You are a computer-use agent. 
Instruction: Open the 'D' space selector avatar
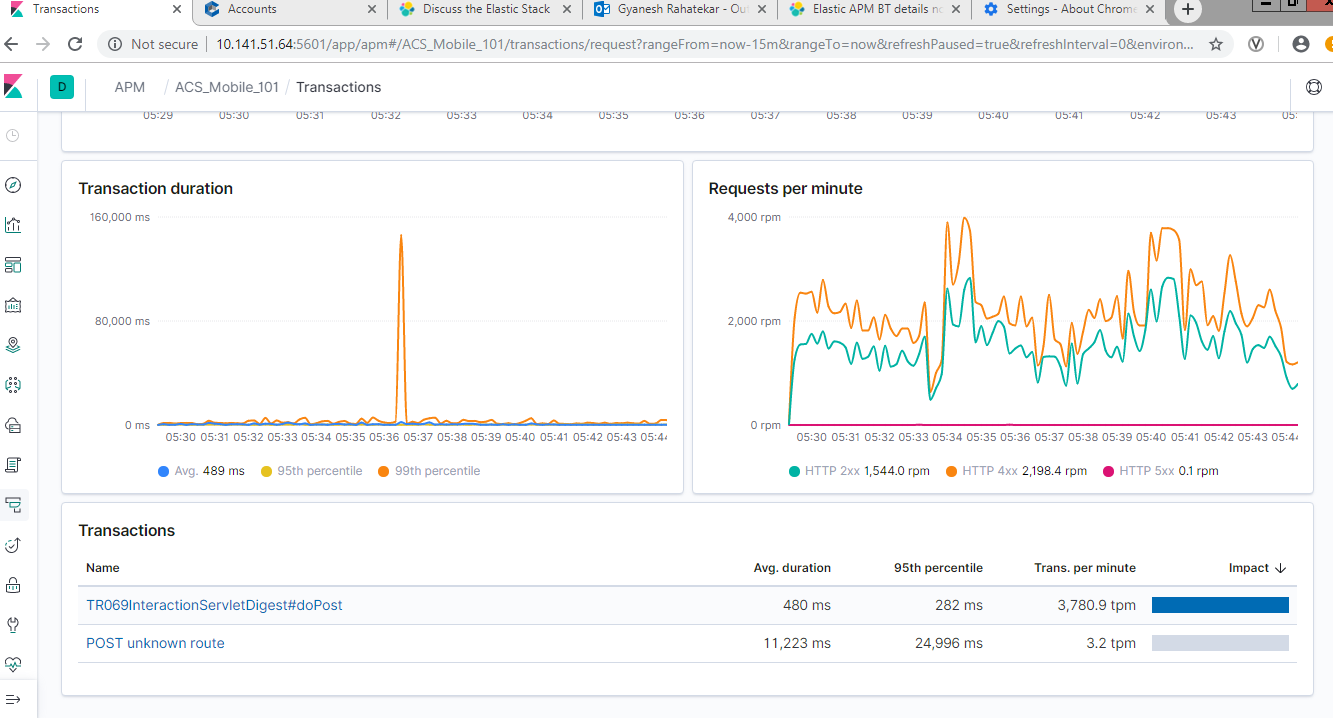[62, 87]
